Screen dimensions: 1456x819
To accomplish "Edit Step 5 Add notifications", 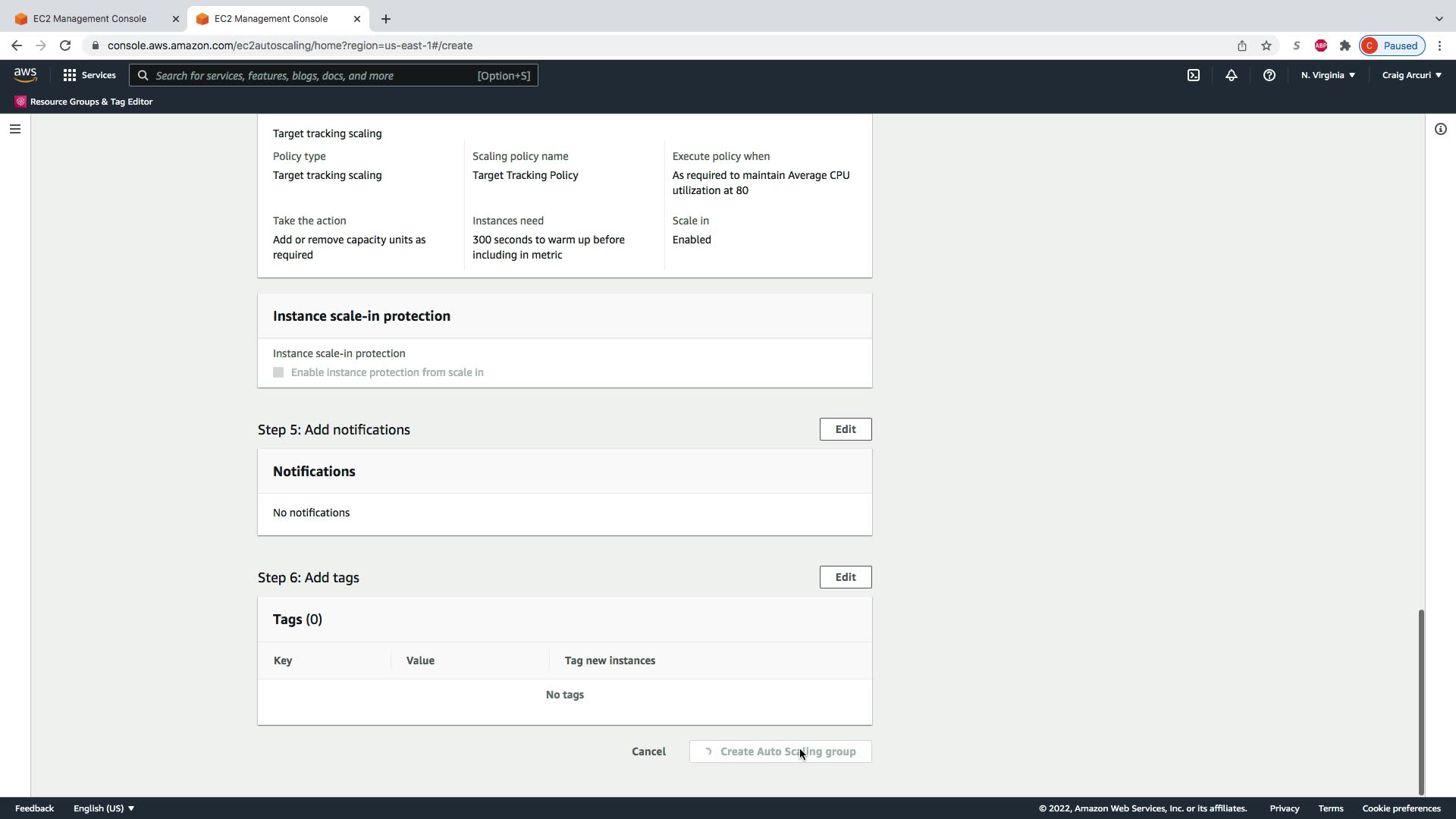I will tap(845, 429).
